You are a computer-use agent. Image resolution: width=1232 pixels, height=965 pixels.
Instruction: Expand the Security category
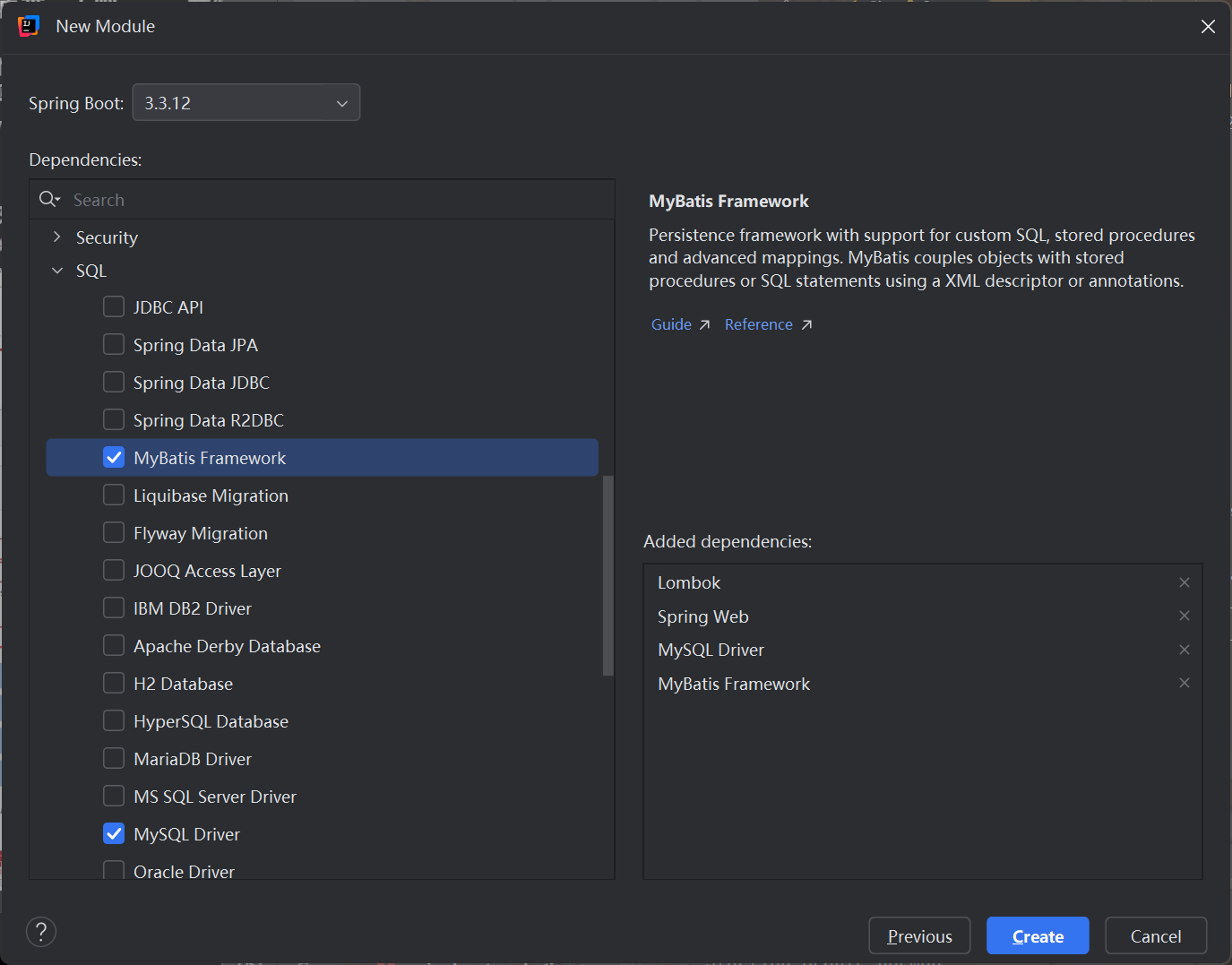click(57, 237)
